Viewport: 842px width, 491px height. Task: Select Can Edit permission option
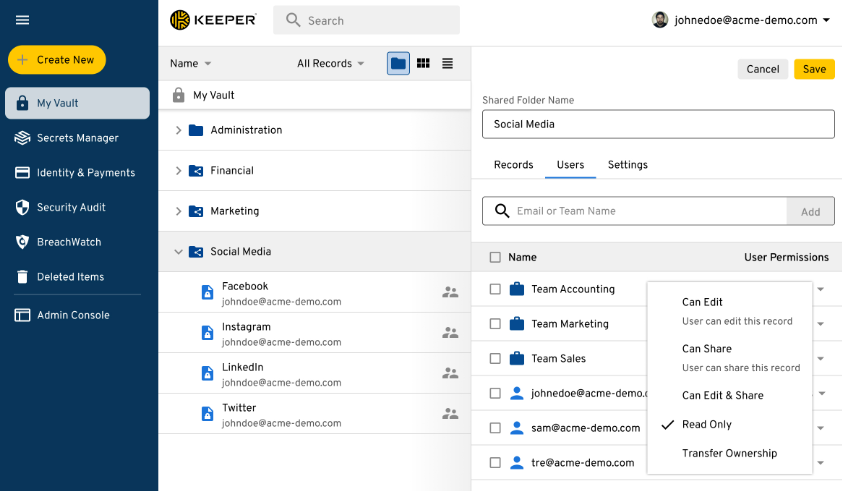[x=729, y=311]
